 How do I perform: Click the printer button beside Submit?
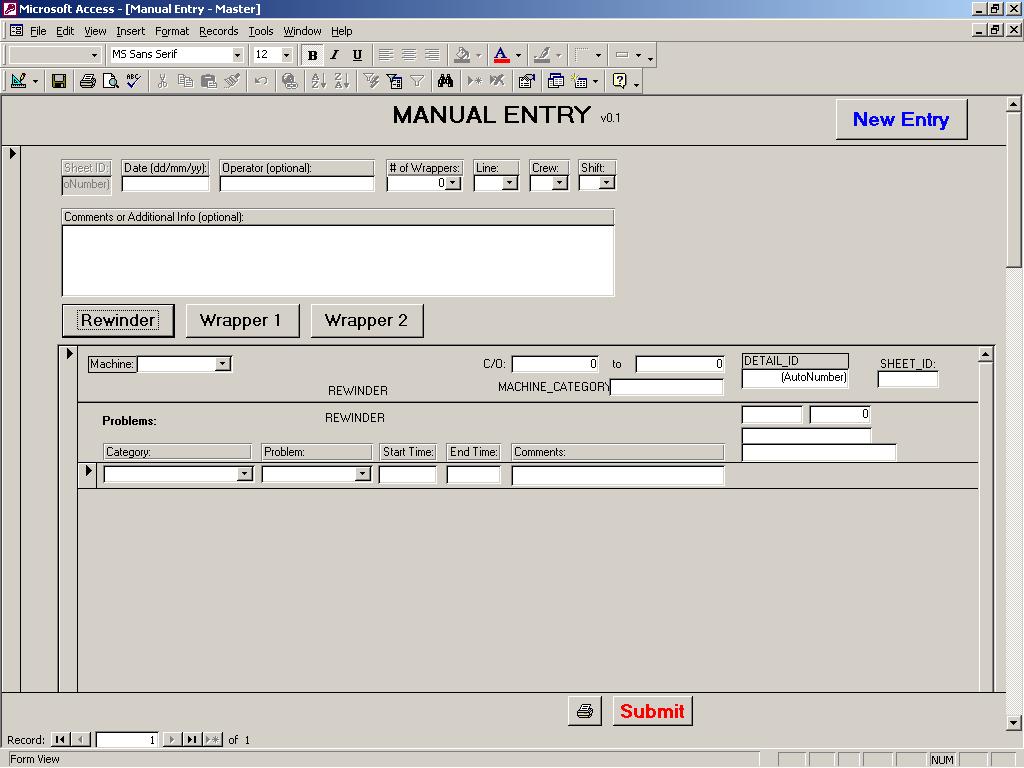tap(584, 711)
